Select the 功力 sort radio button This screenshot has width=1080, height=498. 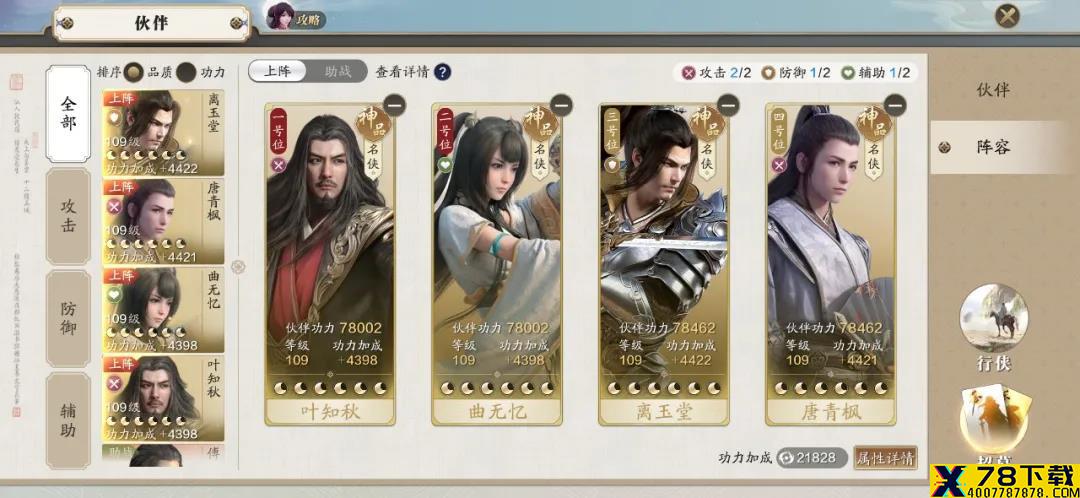[x=186, y=72]
